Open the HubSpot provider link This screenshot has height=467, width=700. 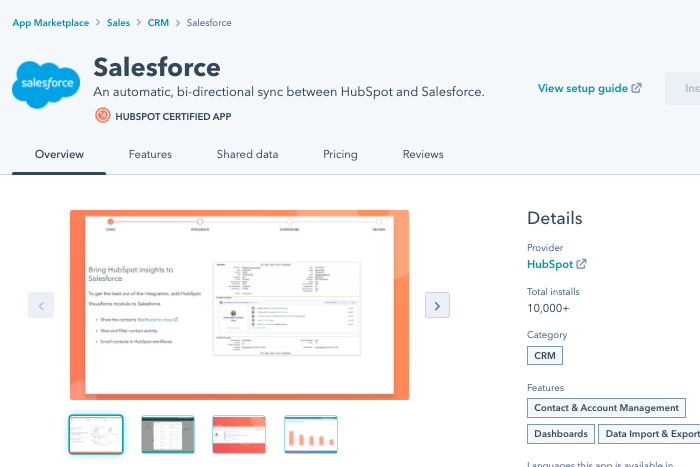550,264
